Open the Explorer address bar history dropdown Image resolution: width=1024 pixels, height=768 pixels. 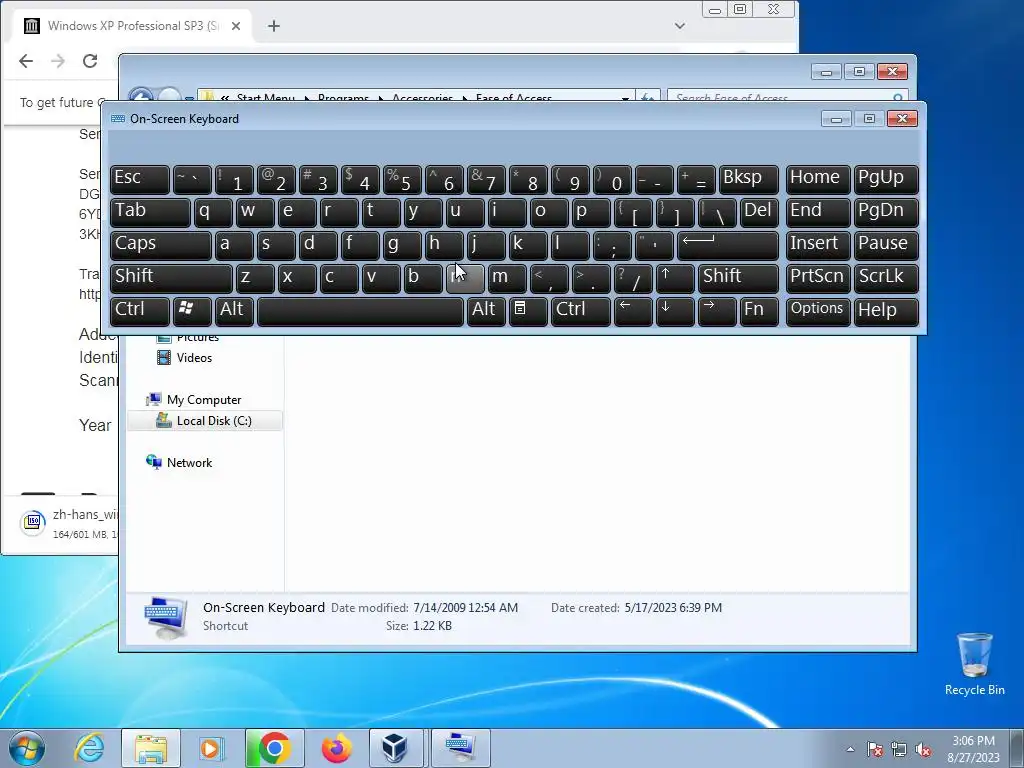click(625, 98)
